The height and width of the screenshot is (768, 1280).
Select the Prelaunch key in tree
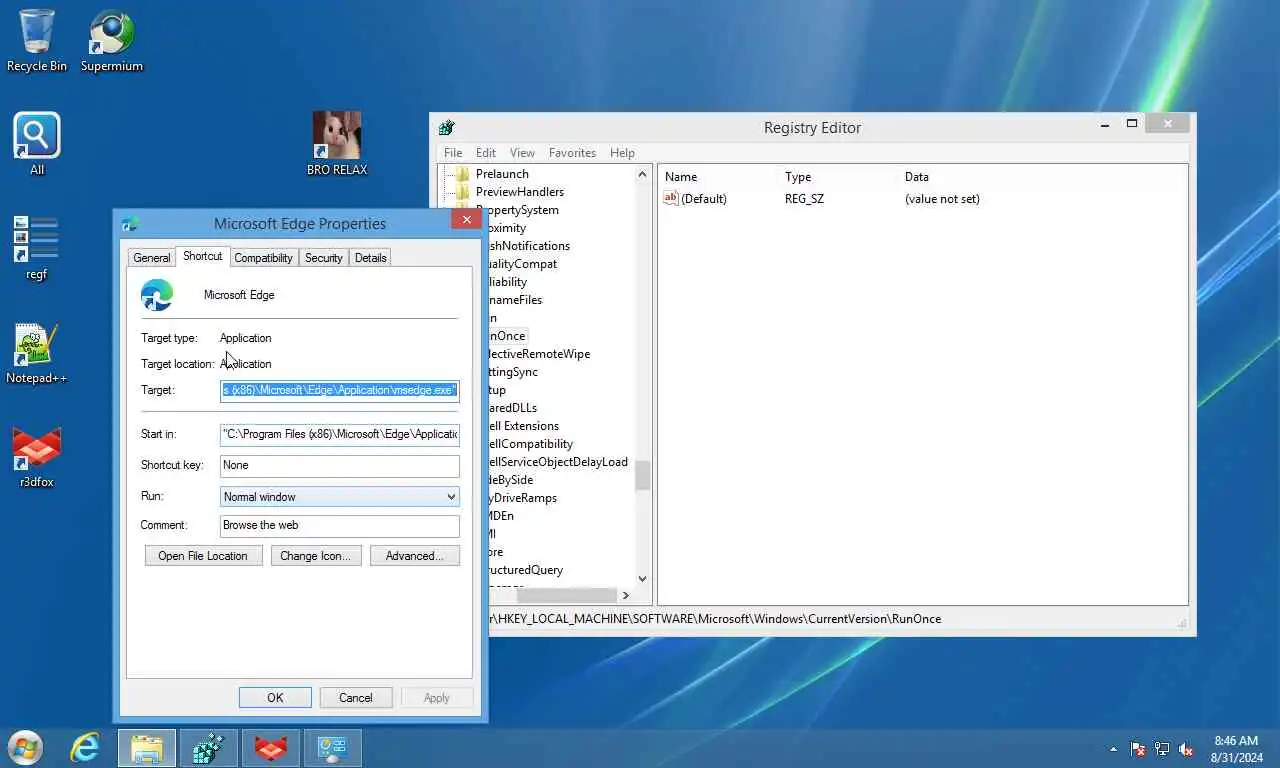pyautogui.click(x=502, y=174)
